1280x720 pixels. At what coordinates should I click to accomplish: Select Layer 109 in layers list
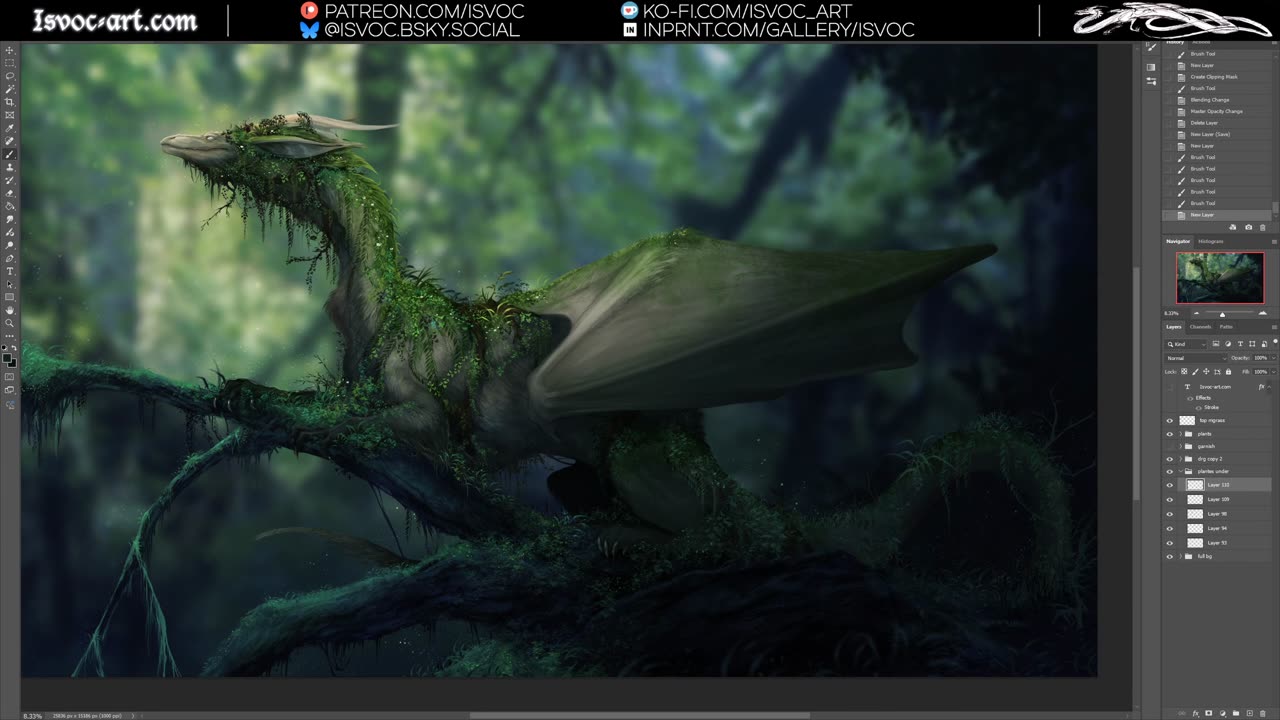(1217, 499)
